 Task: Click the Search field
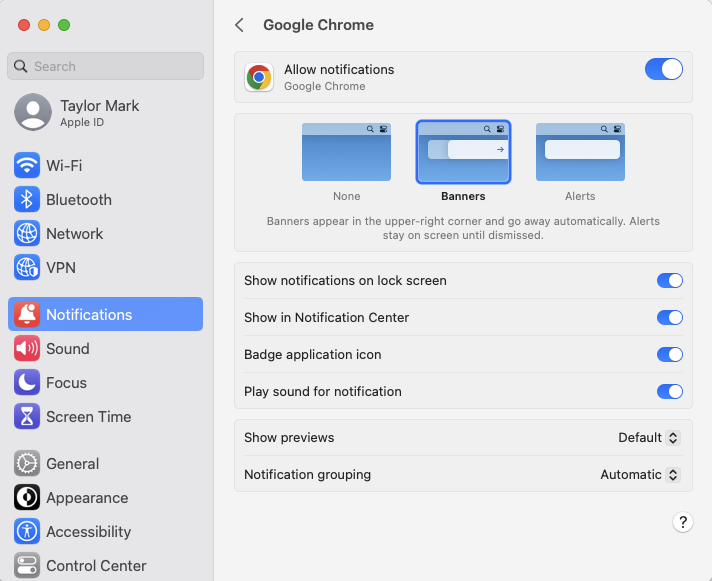(105, 66)
